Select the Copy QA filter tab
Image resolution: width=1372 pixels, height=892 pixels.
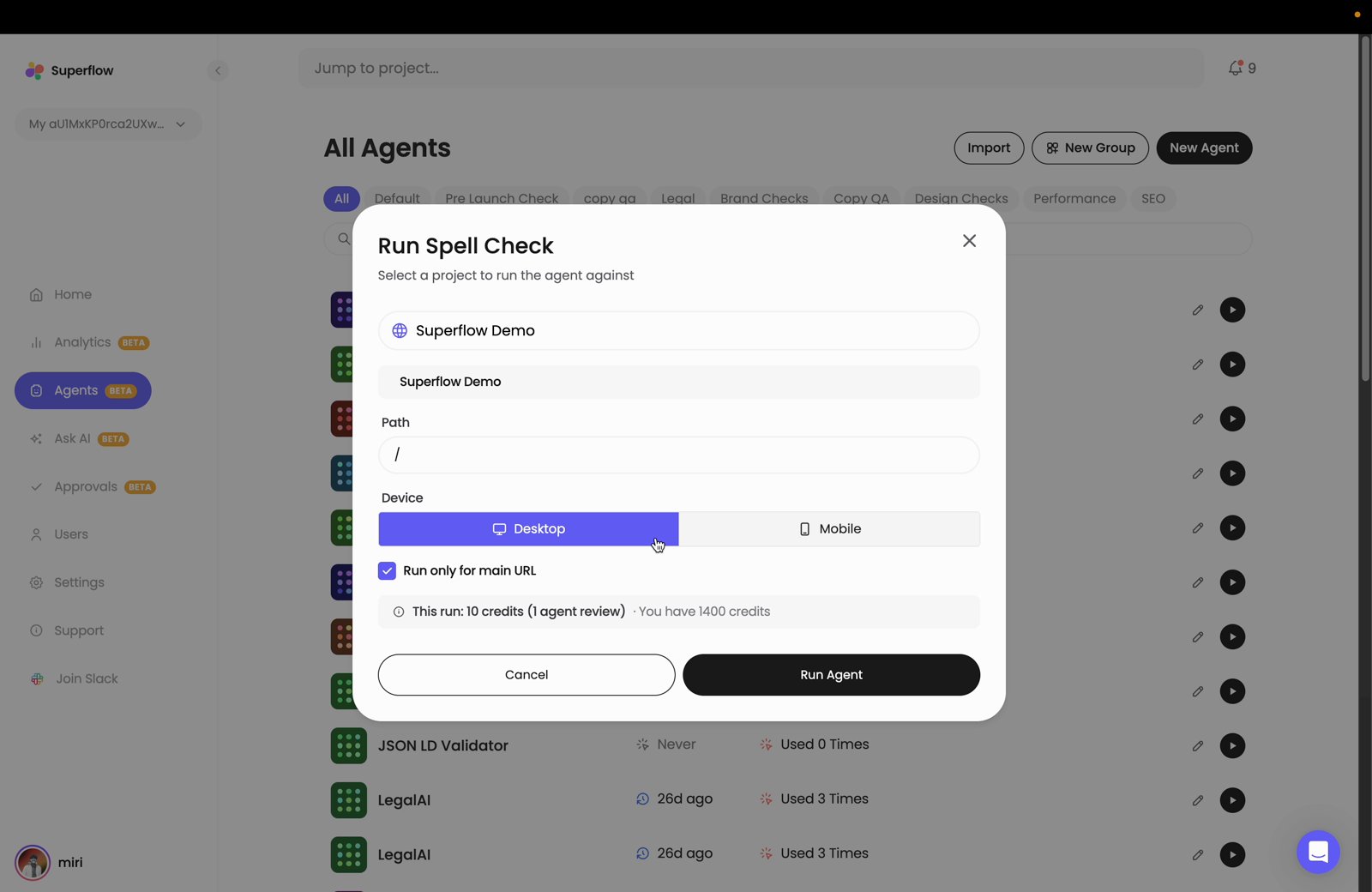coord(861,198)
